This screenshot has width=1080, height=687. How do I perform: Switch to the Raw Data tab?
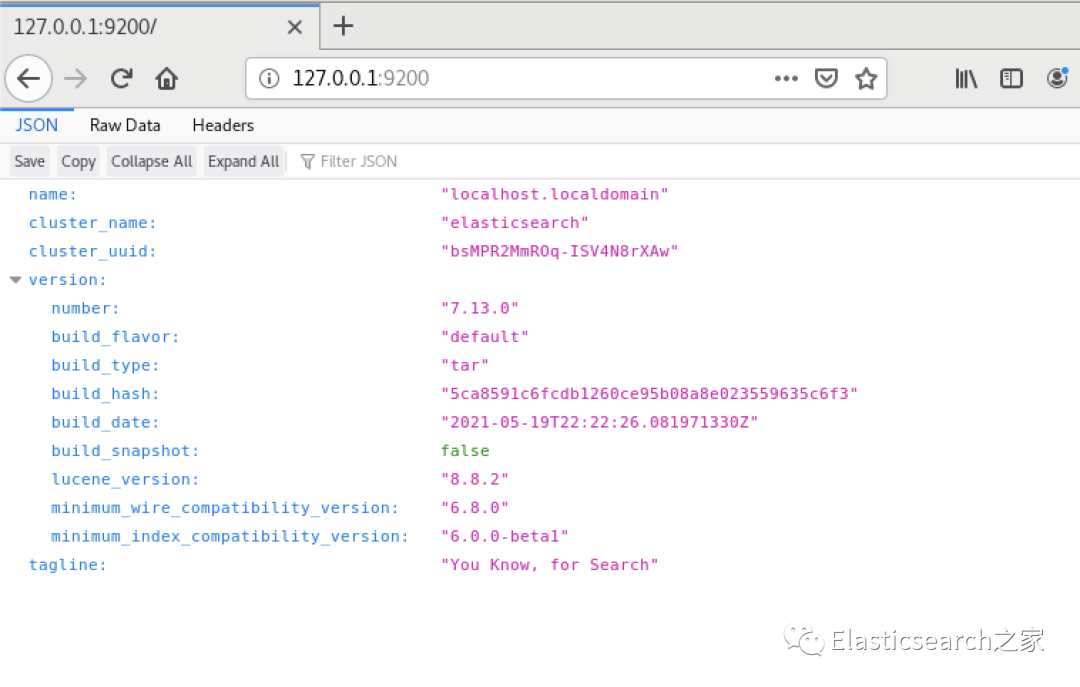(x=125, y=125)
